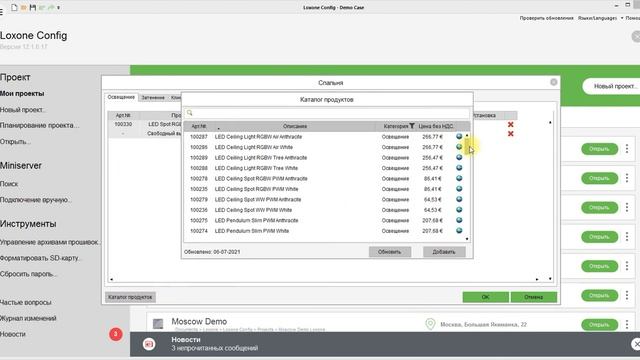Click the 100330 article number cell
Screen dimensions: 640x360
coord(123,124)
